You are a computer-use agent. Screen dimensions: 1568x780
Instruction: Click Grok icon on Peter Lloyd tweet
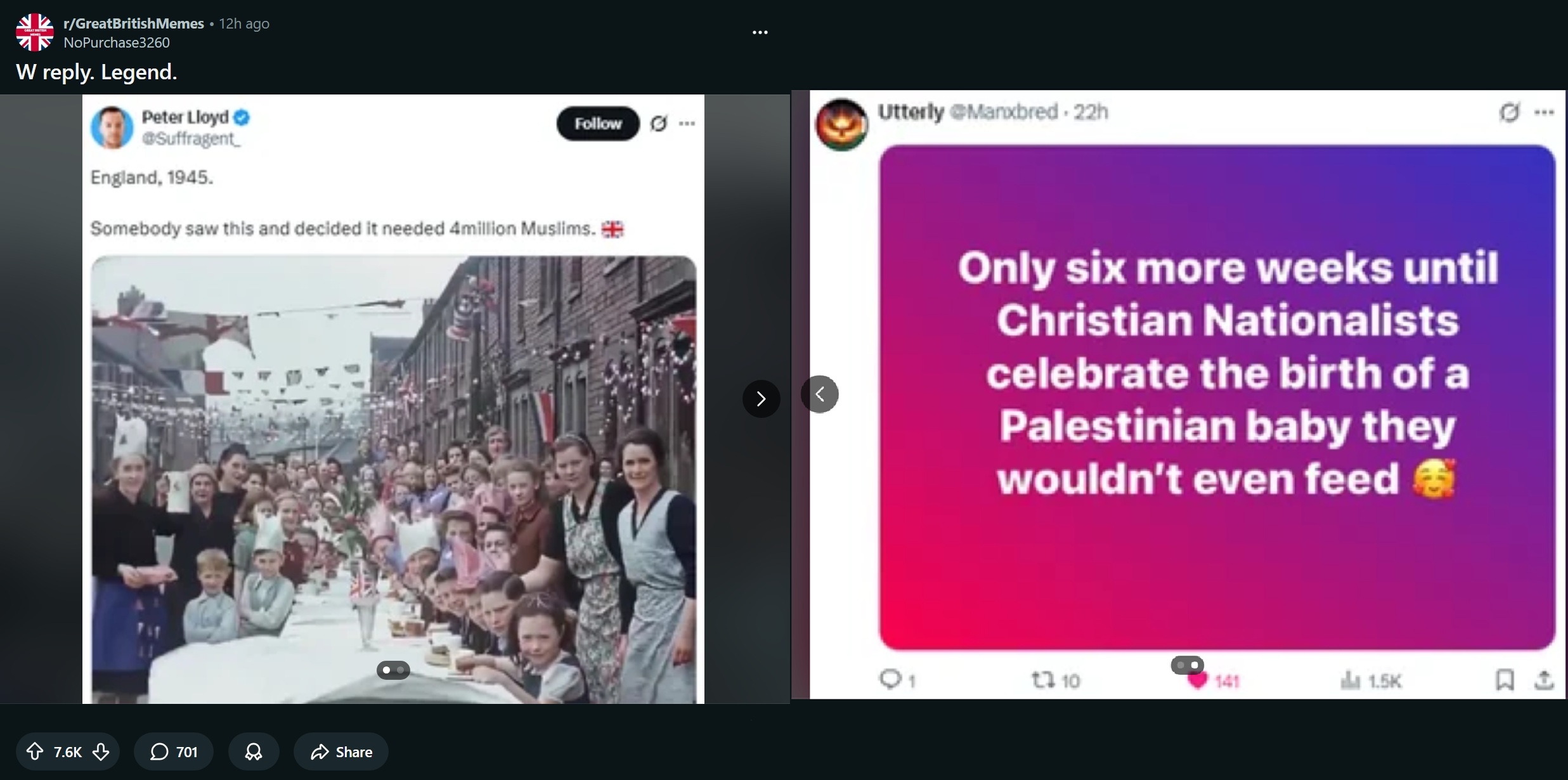point(659,123)
